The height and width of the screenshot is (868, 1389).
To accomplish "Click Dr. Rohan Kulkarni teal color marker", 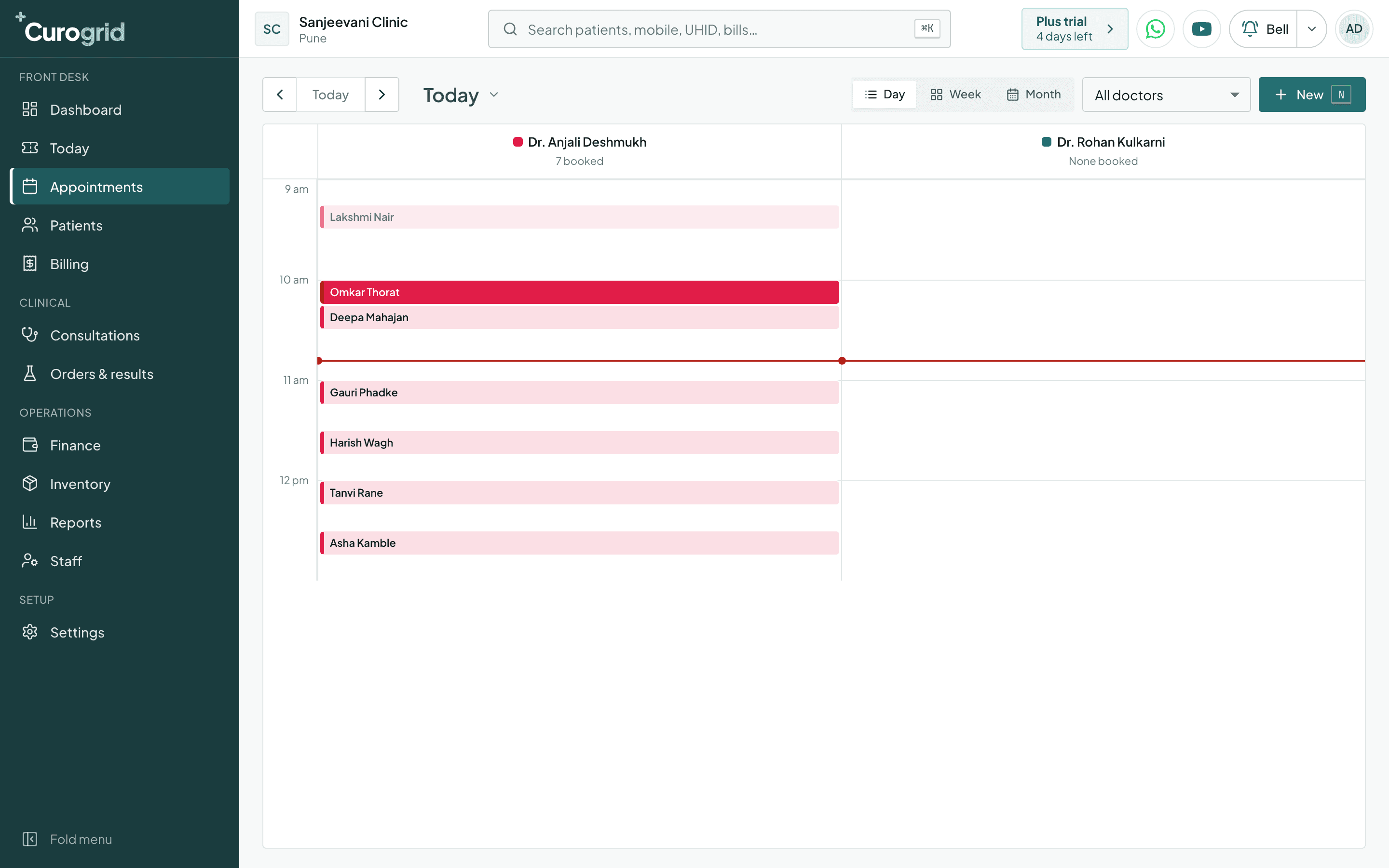I will [x=1047, y=142].
